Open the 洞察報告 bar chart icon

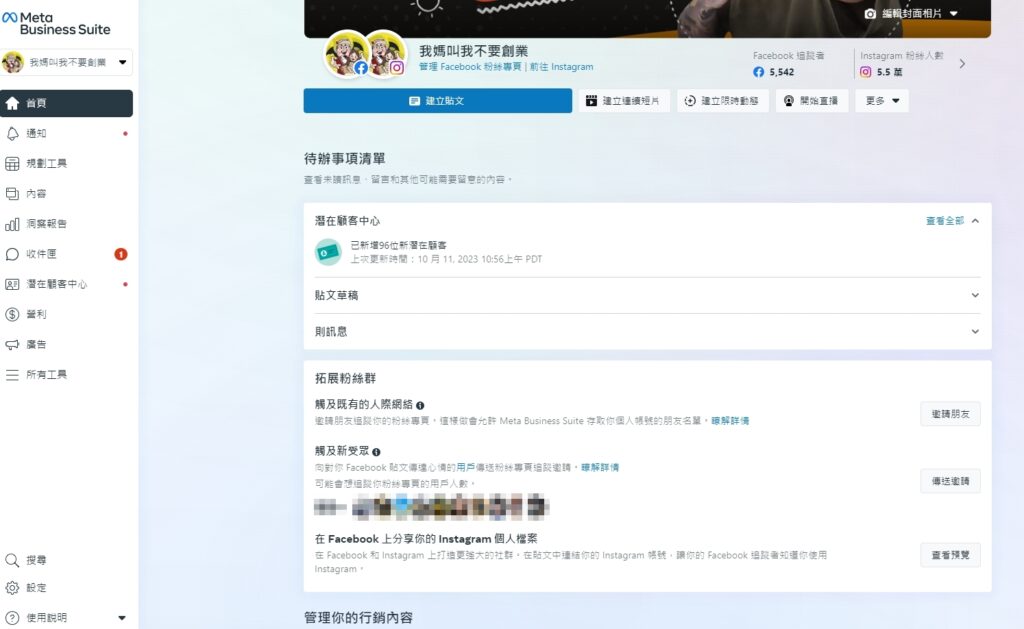click(12, 224)
